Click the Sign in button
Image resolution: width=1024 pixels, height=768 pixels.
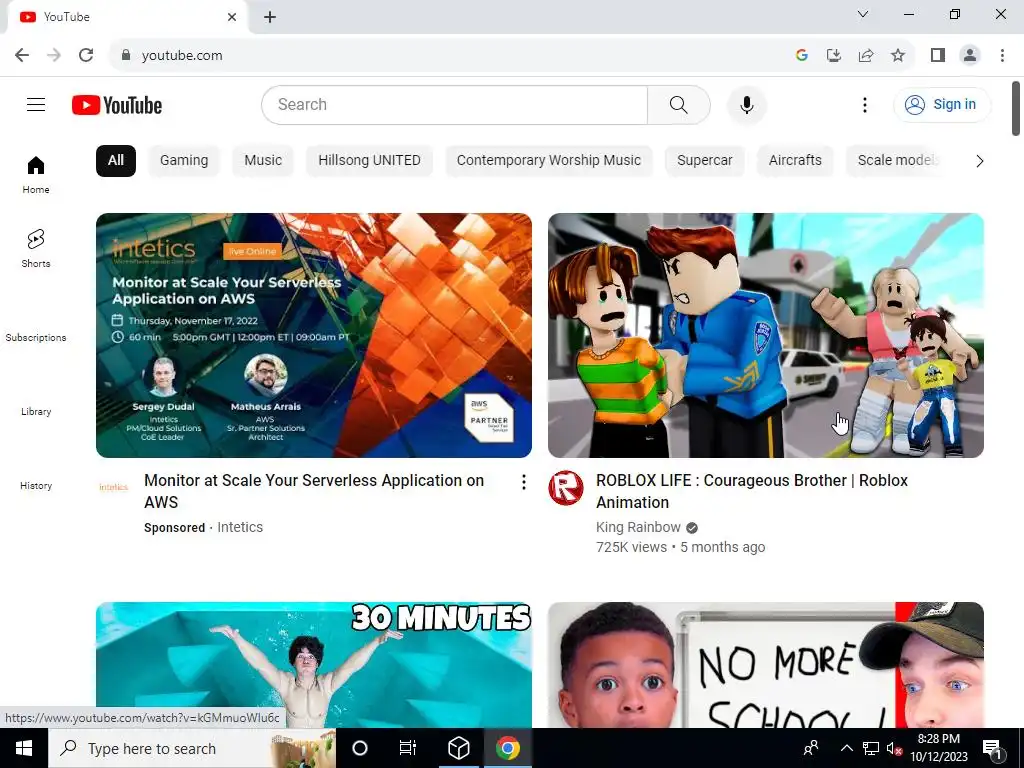(x=942, y=104)
